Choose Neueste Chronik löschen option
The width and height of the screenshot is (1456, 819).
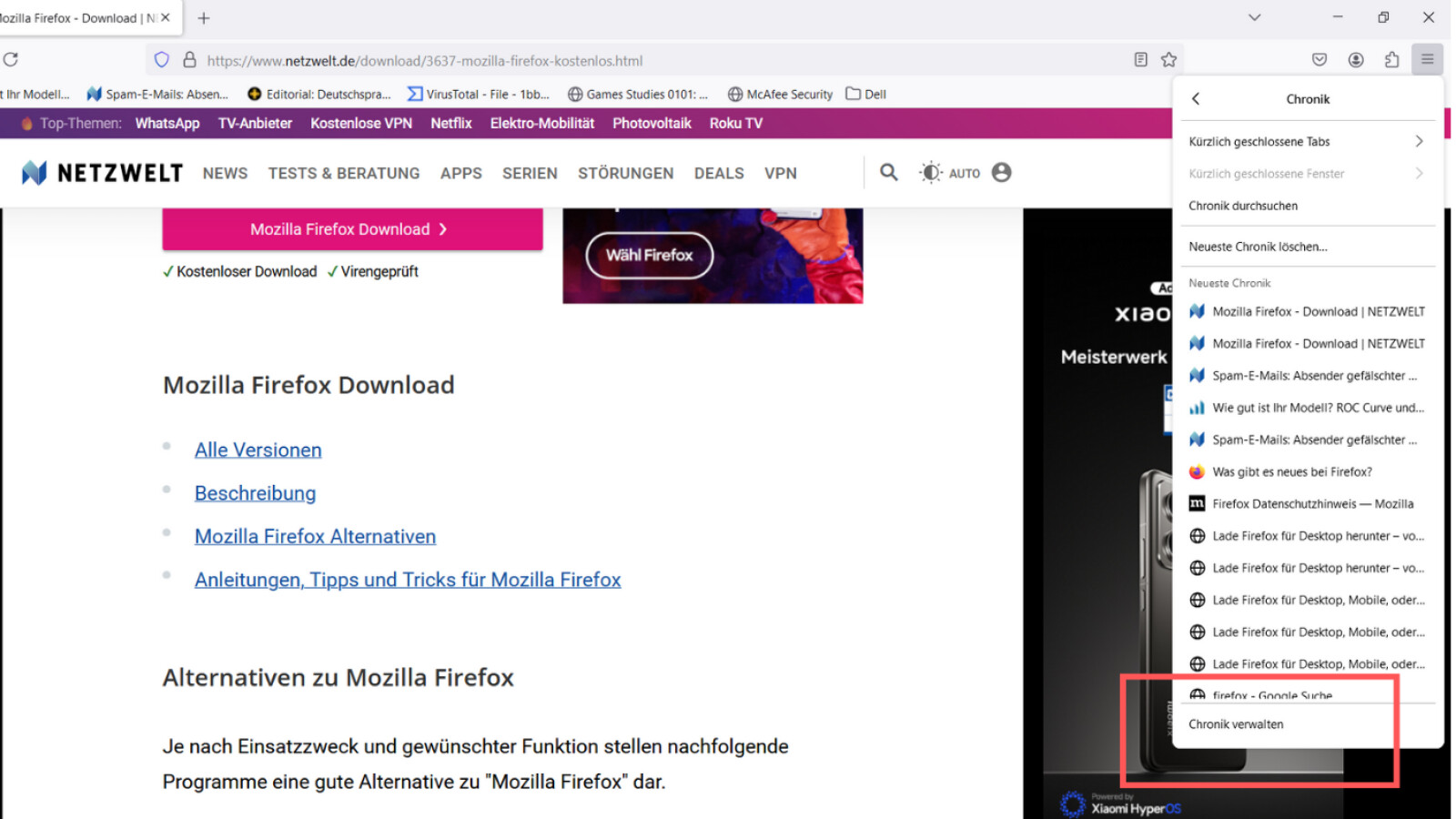tap(1258, 247)
